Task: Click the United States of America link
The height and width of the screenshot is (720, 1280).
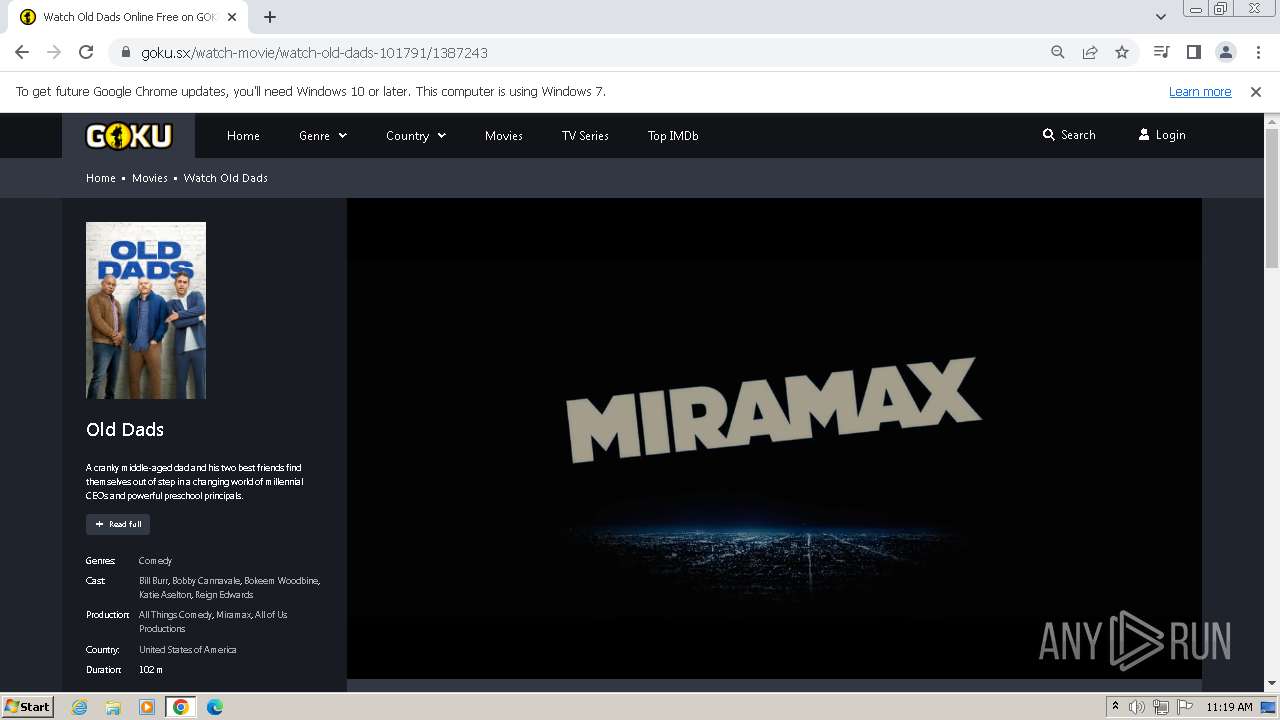Action: 188,650
